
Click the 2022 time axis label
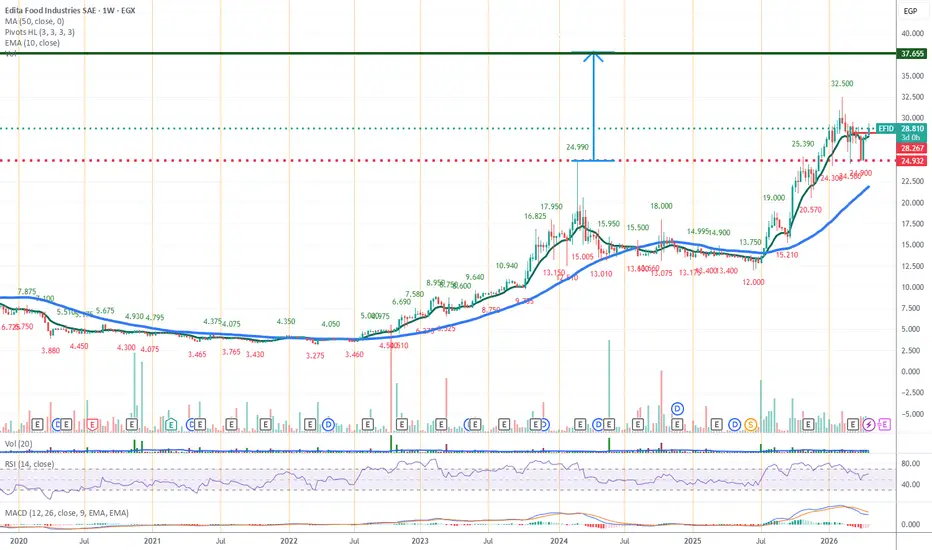(289, 540)
